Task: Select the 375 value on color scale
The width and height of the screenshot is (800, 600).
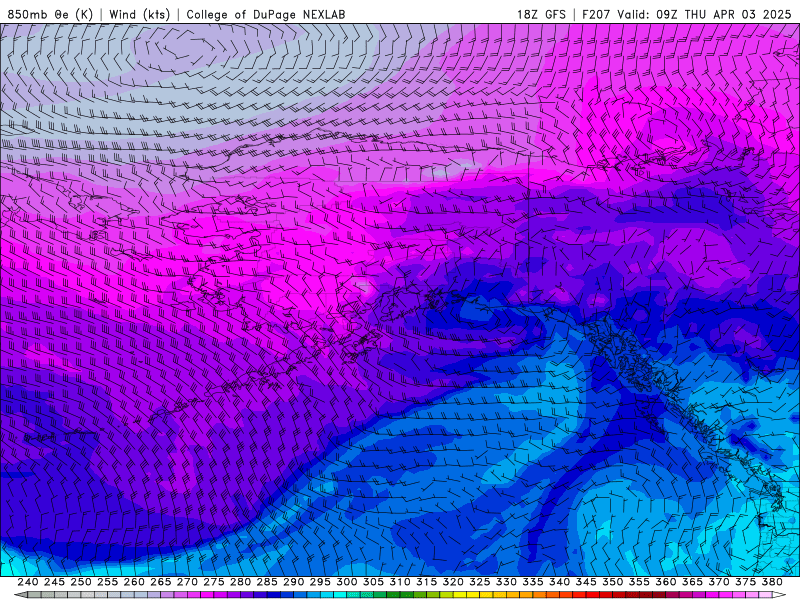Action: [745, 582]
